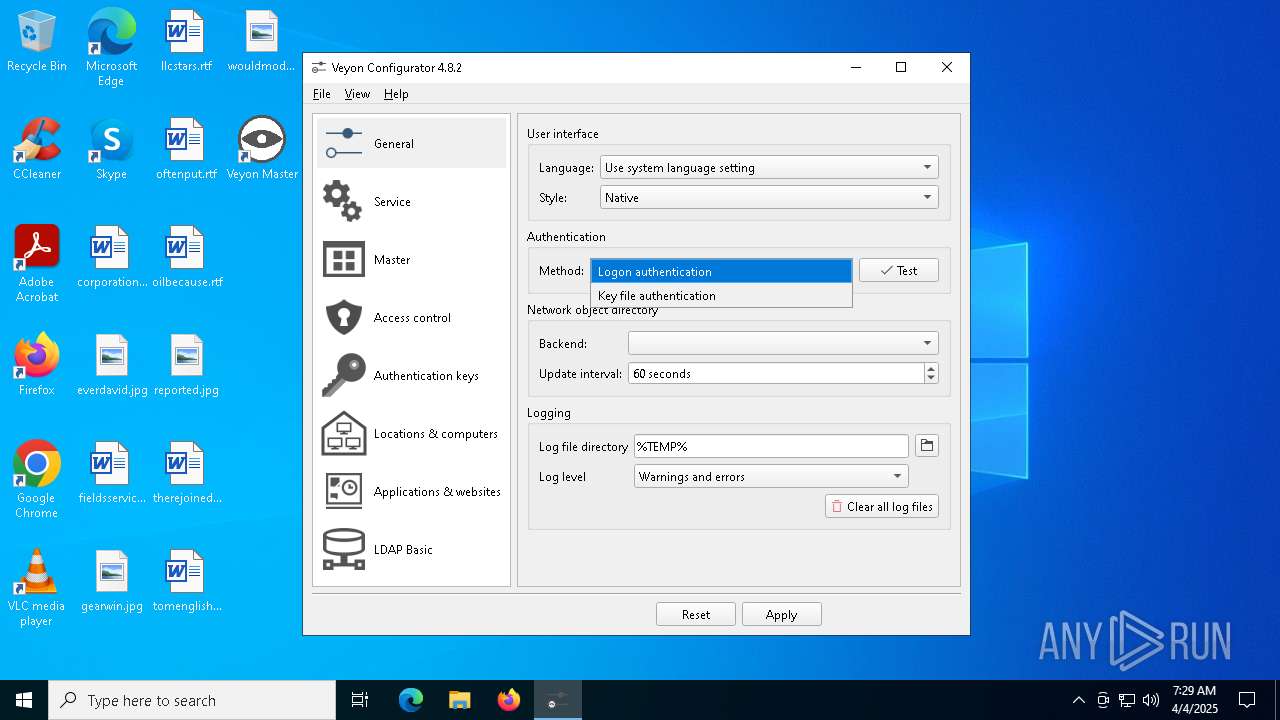Select the VLC media player shortcut
This screenshot has height=720, width=1280.
(x=37, y=588)
